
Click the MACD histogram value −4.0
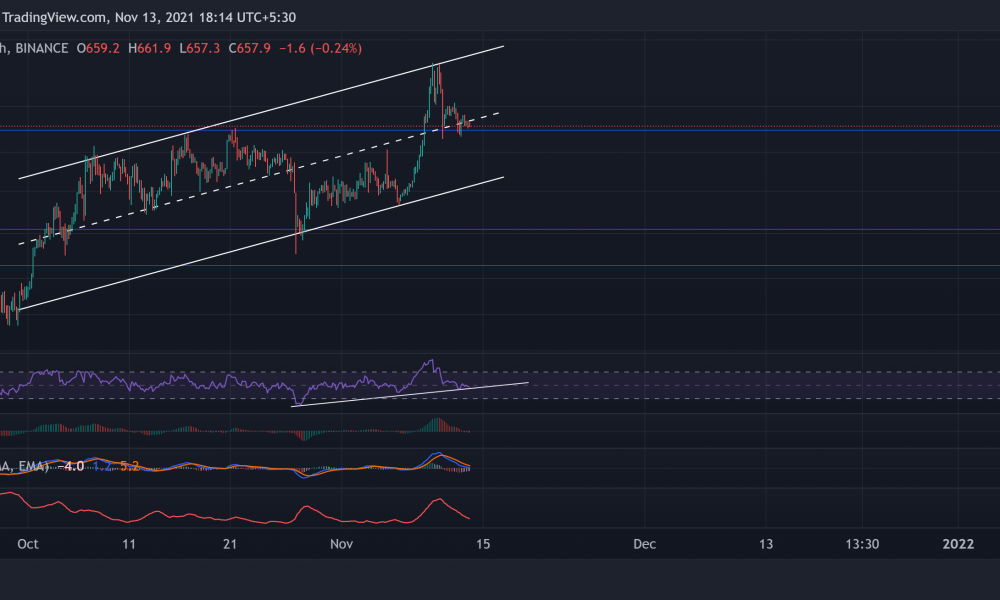(x=71, y=466)
